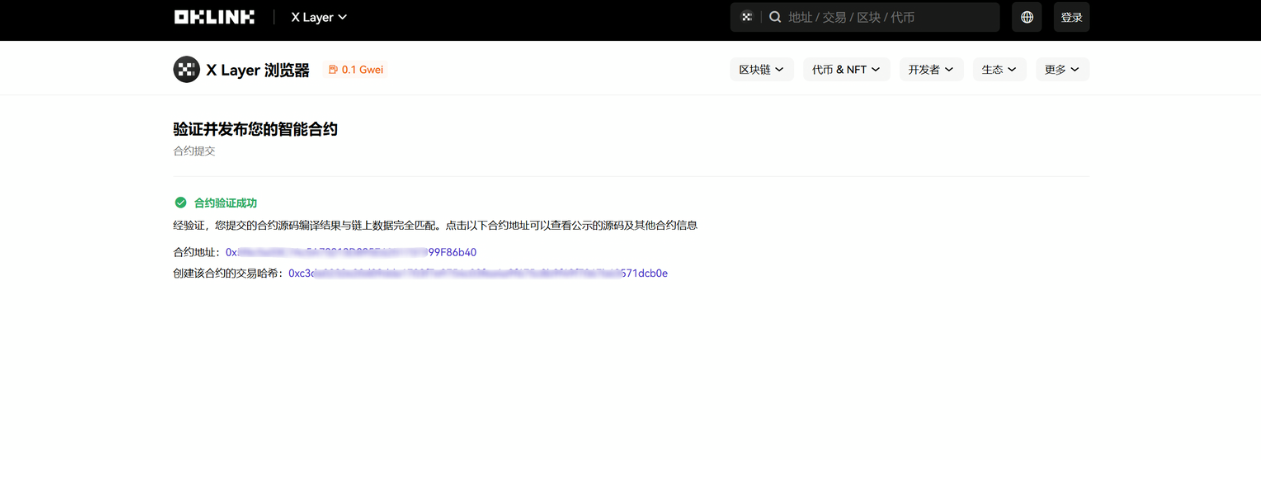
Task: Expand the 开发者 menu
Action: [931, 69]
